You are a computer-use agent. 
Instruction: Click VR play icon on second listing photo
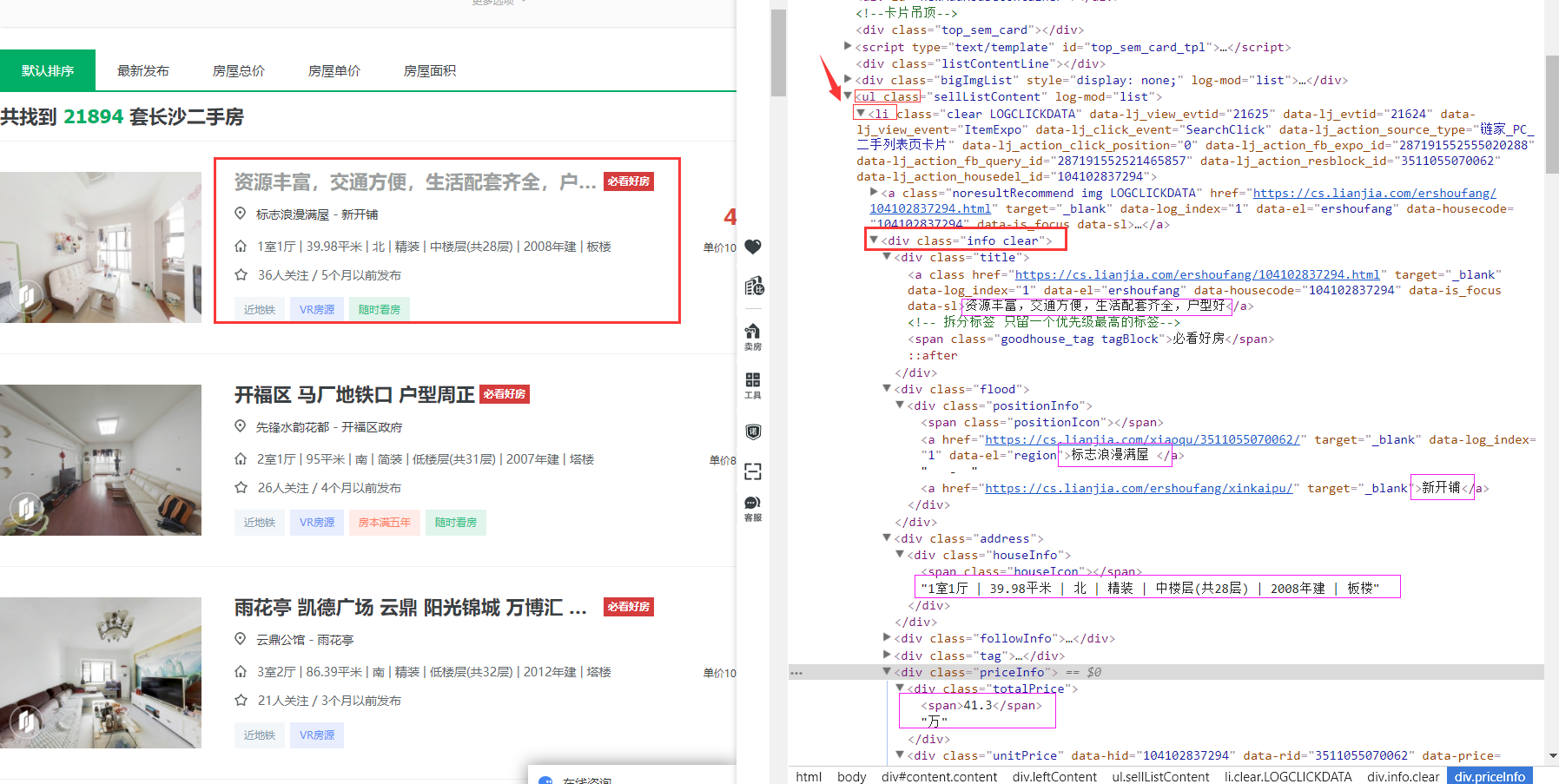coord(27,507)
